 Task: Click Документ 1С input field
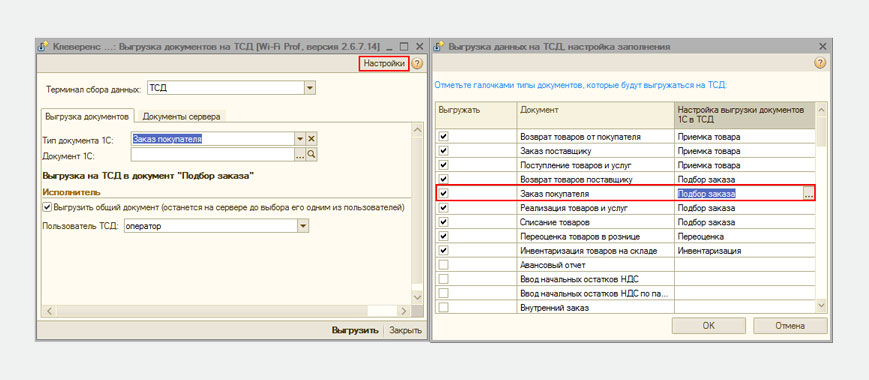(212, 155)
